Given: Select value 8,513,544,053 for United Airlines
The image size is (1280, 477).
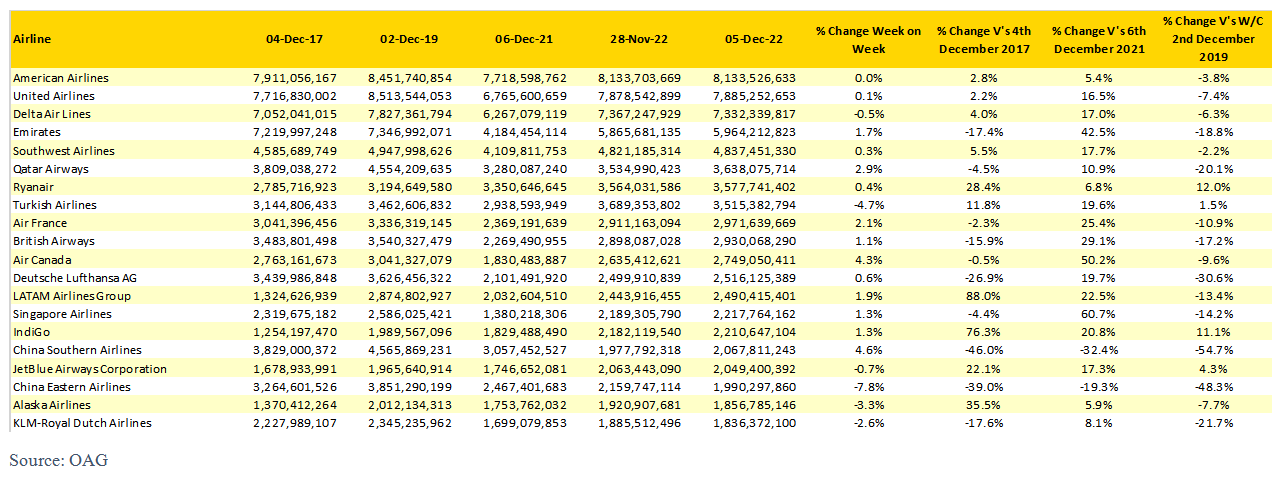Looking at the screenshot, I should (x=410, y=96).
